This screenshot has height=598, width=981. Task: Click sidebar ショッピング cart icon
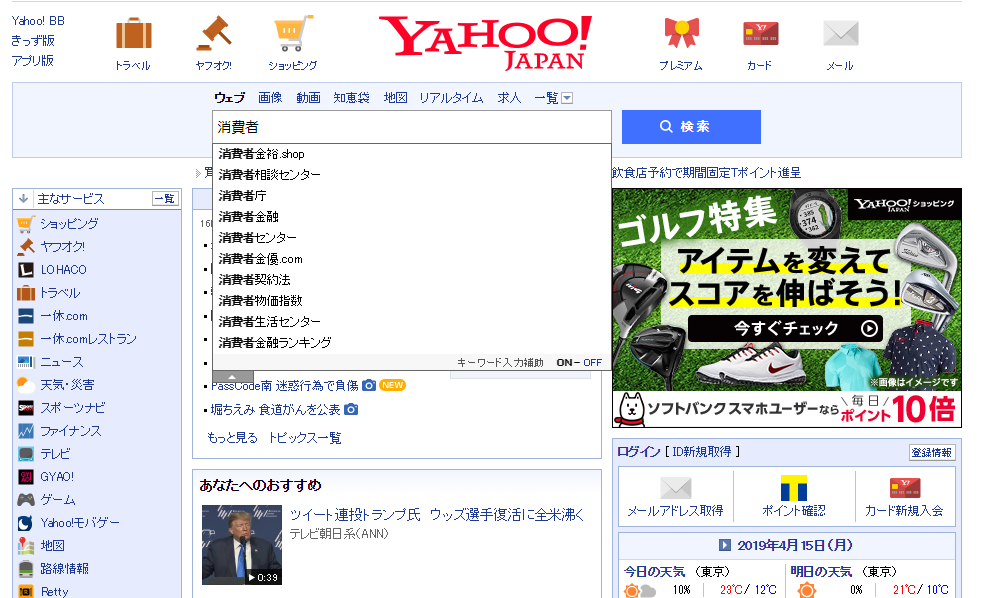(26, 224)
